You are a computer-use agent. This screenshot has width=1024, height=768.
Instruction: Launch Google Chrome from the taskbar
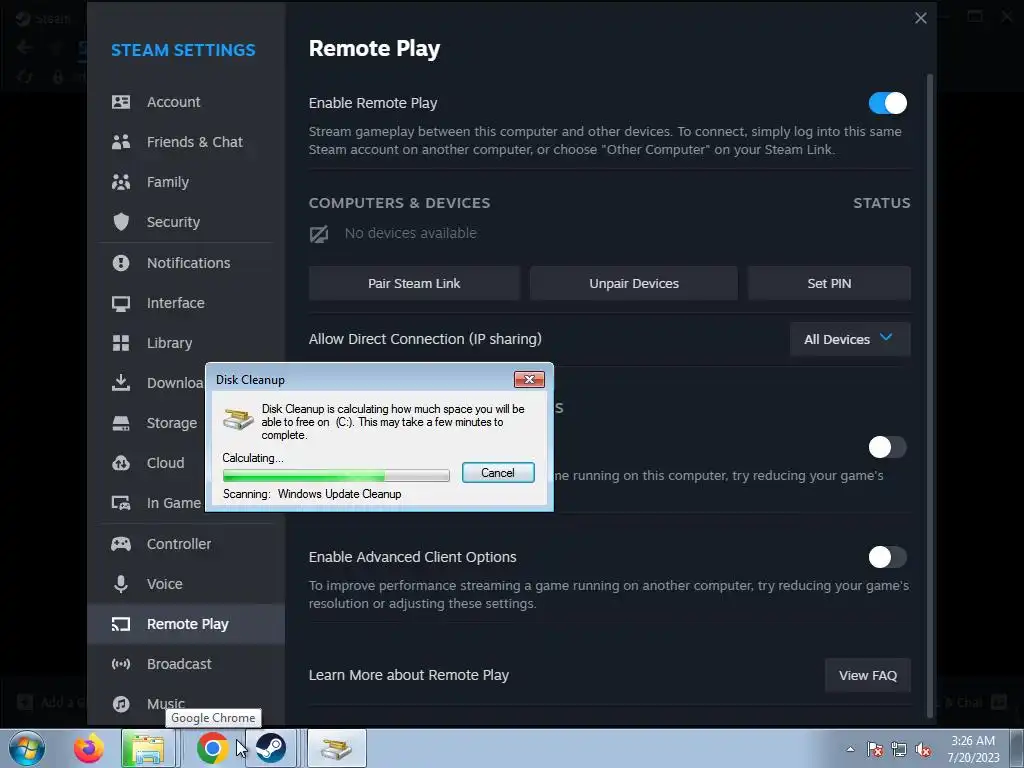[212, 748]
